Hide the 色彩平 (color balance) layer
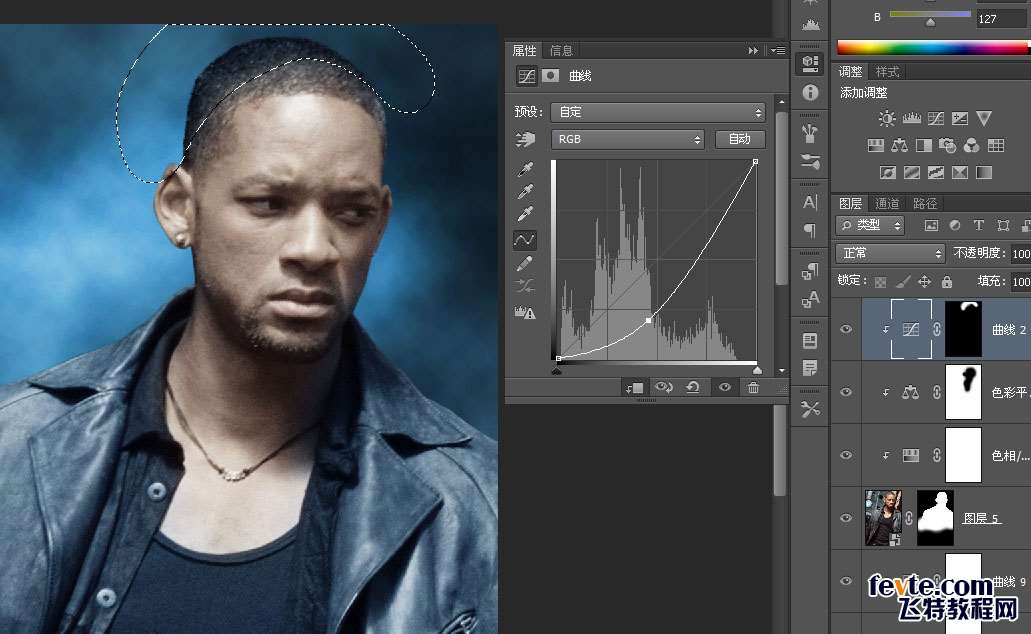The image size is (1031, 634). coord(846,392)
